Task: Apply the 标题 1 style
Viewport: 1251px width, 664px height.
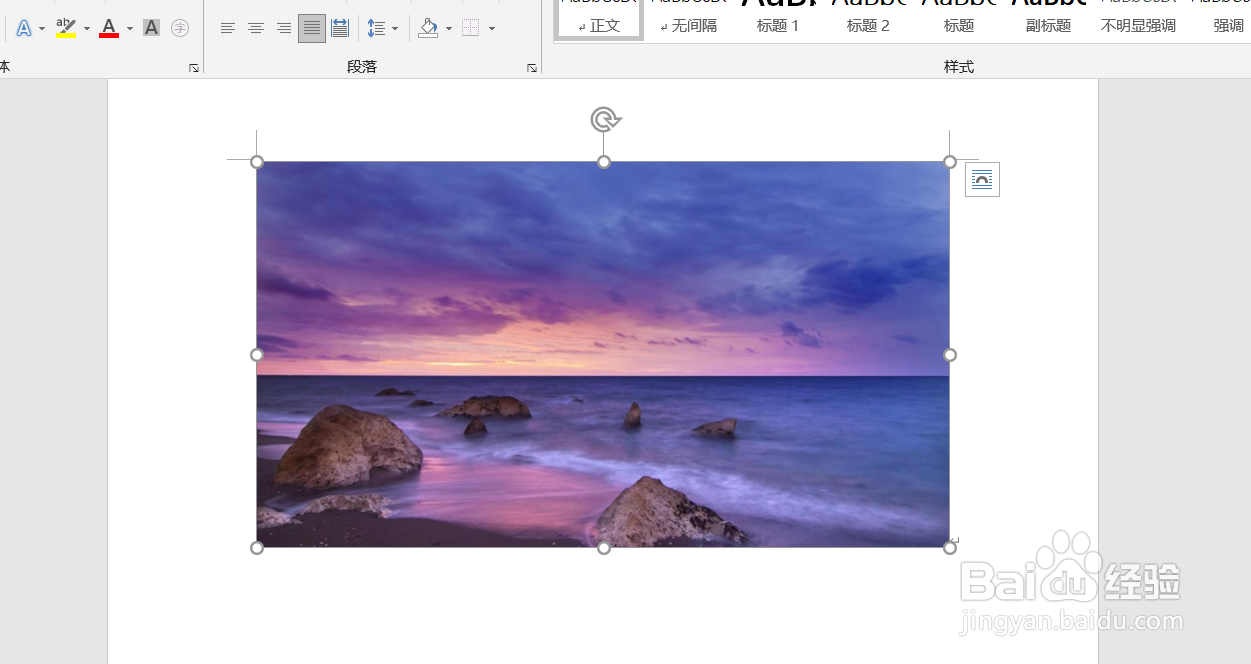Action: tap(778, 19)
